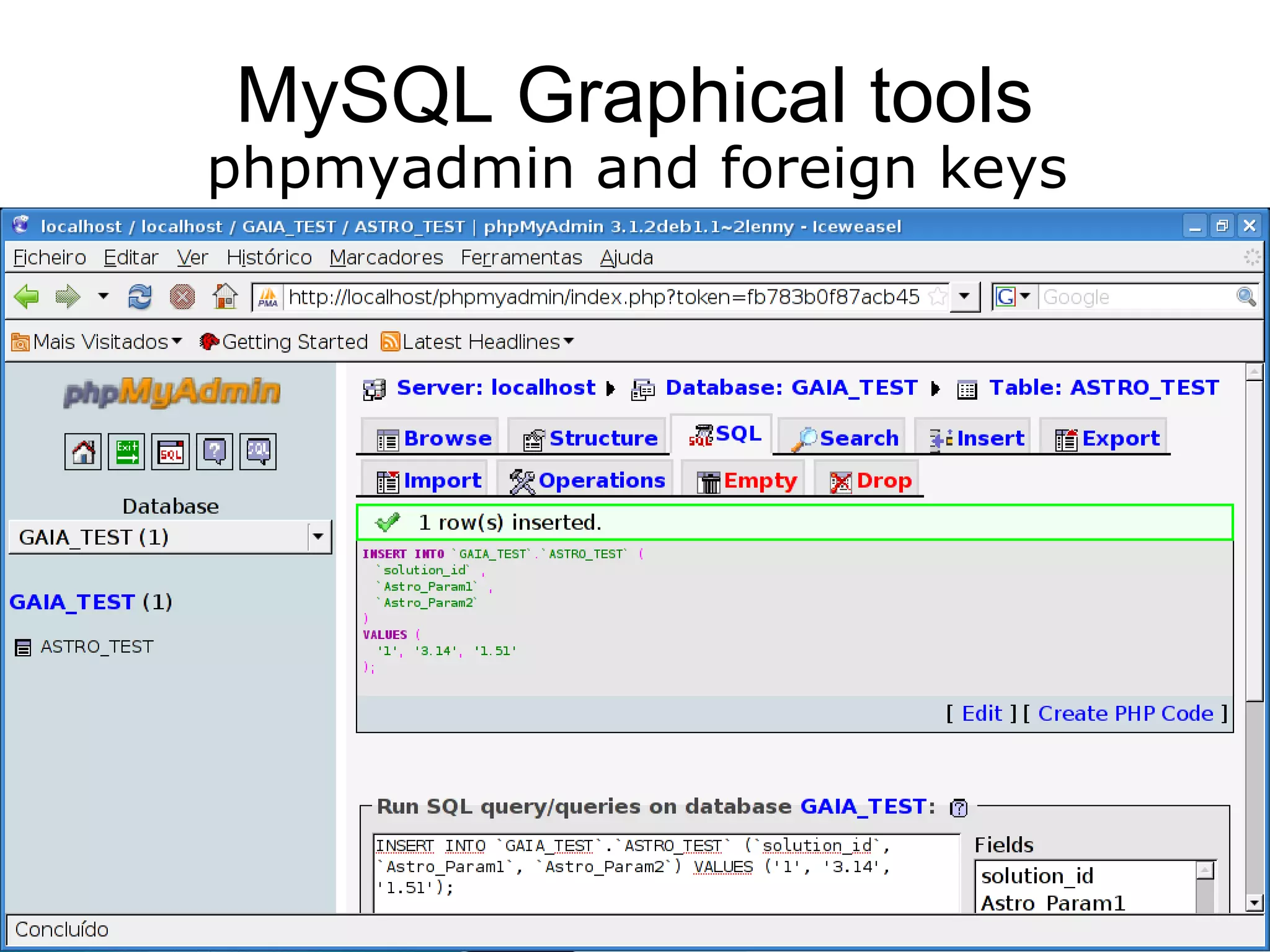Click the GAIA_TEST database link in sidebar
Image resolution: width=1270 pixels, height=952 pixels.
point(72,602)
